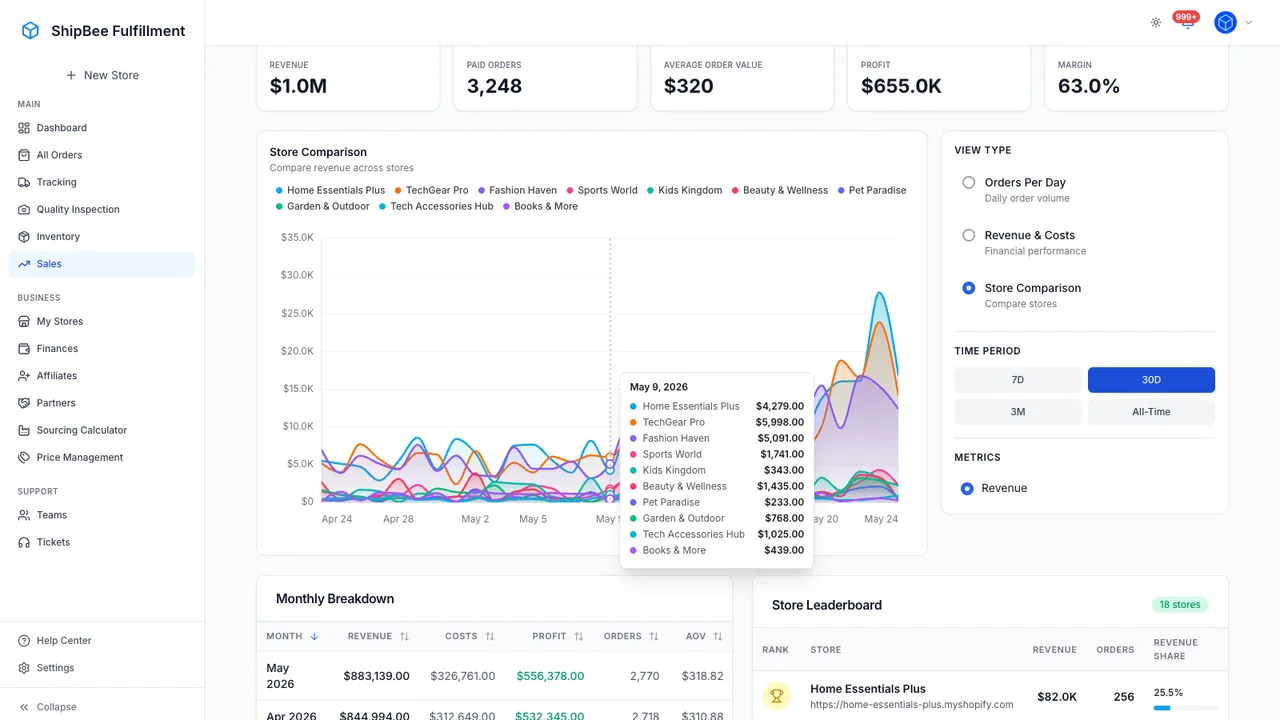Sort Monthly Breakdown by Revenue column
The width and height of the screenshot is (1280, 720).
coord(379,636)
